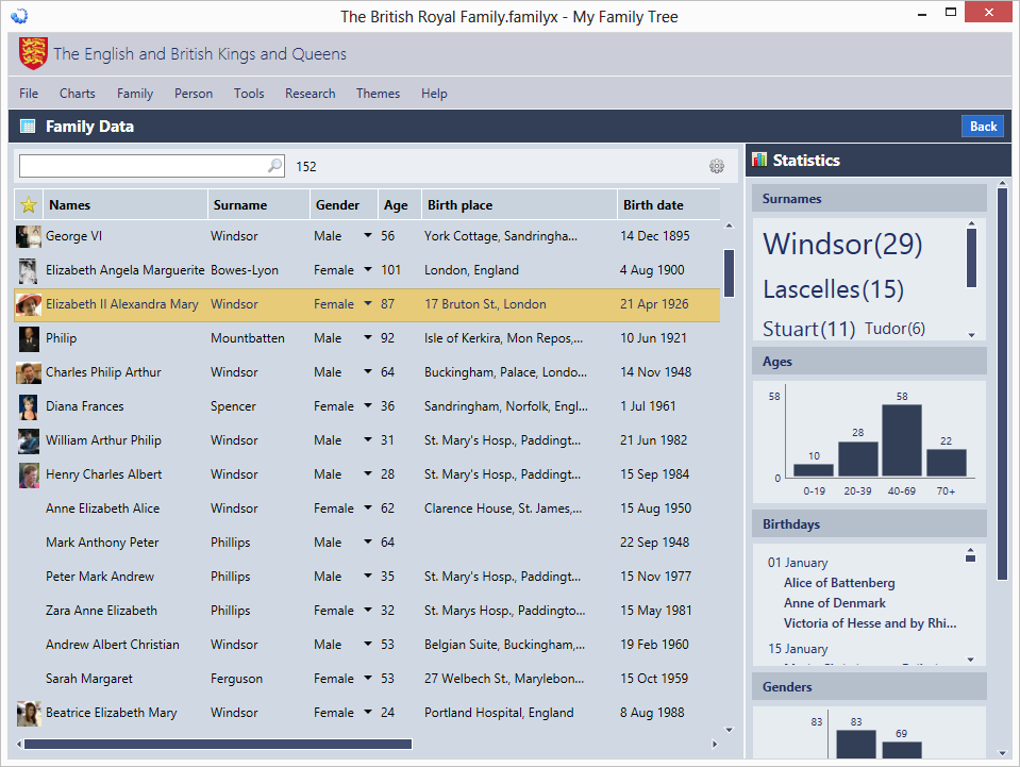The image size is (1020, 767).
Task: Click the table horizontal scrollbar thumb
Action: click(x=218, y=744)
